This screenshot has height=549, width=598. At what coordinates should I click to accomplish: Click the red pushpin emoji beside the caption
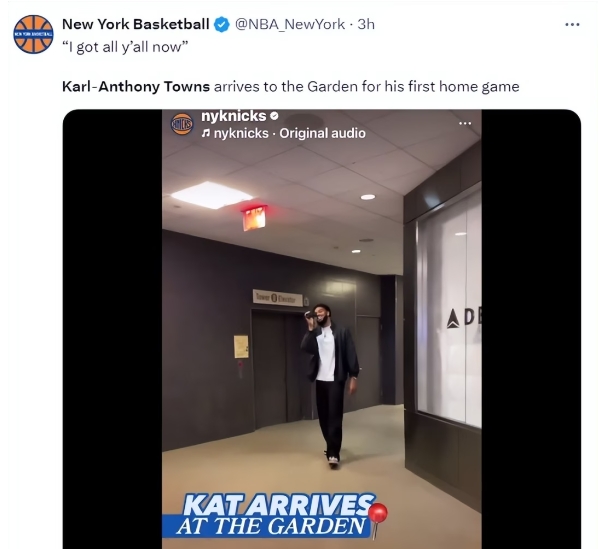[x=377, y=519]
